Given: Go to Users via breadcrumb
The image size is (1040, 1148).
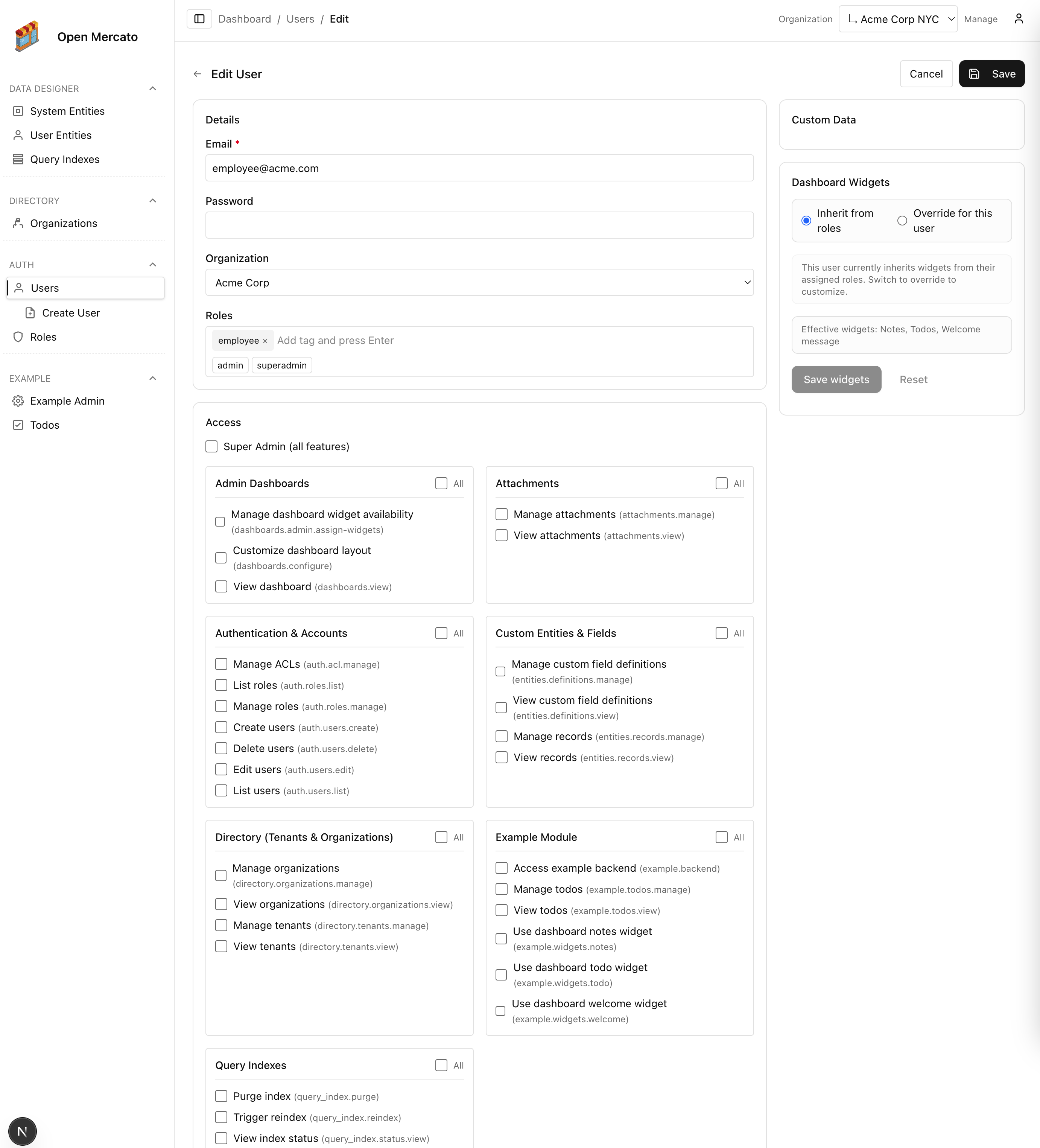Looking at the screenshot, I should [300, 19].
